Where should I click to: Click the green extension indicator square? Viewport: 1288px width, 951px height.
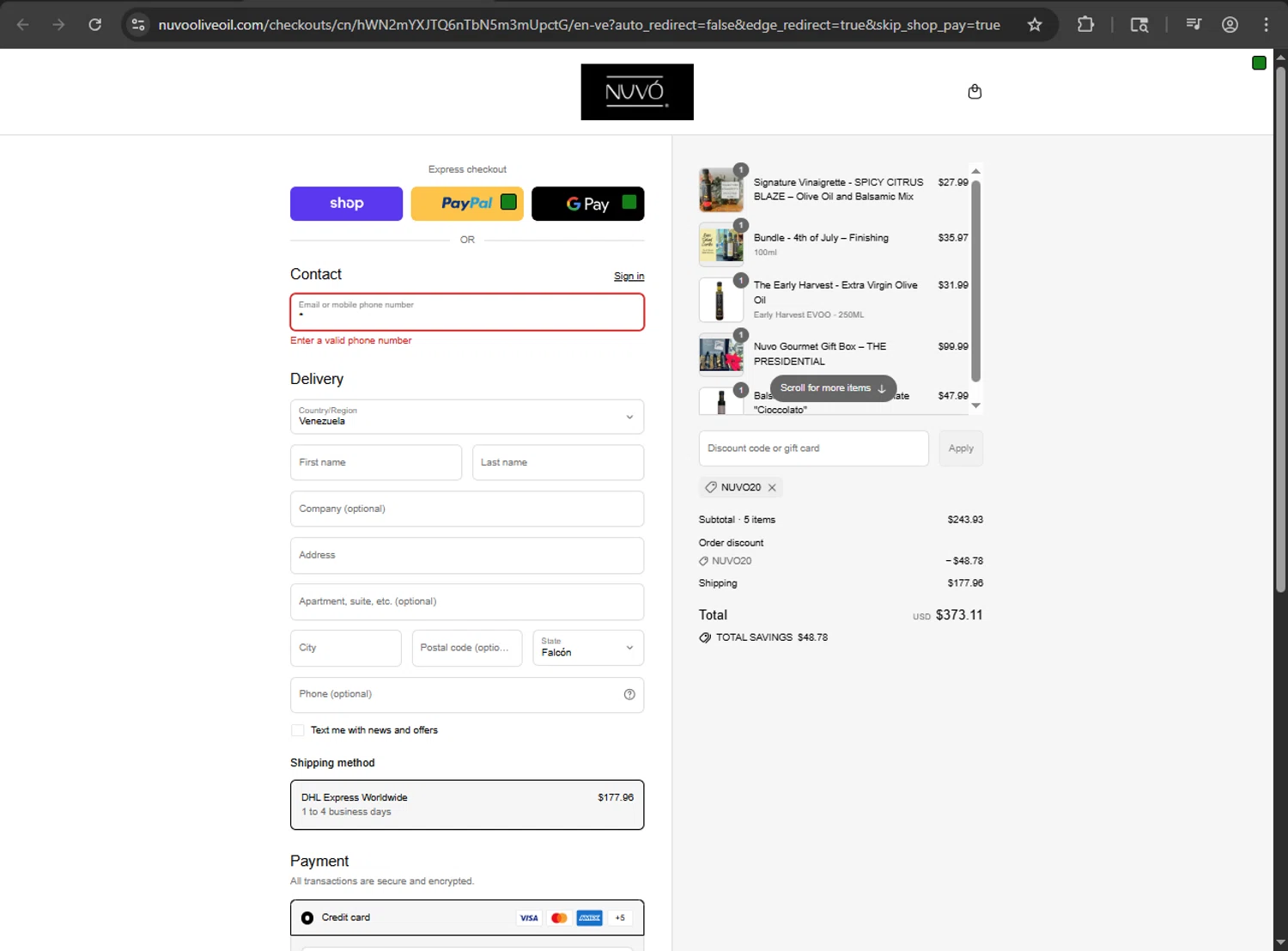coord(1259,63)
